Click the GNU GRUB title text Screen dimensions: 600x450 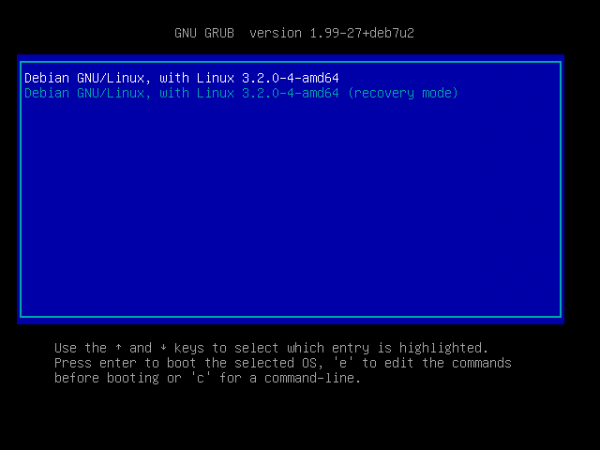point(204,33)
